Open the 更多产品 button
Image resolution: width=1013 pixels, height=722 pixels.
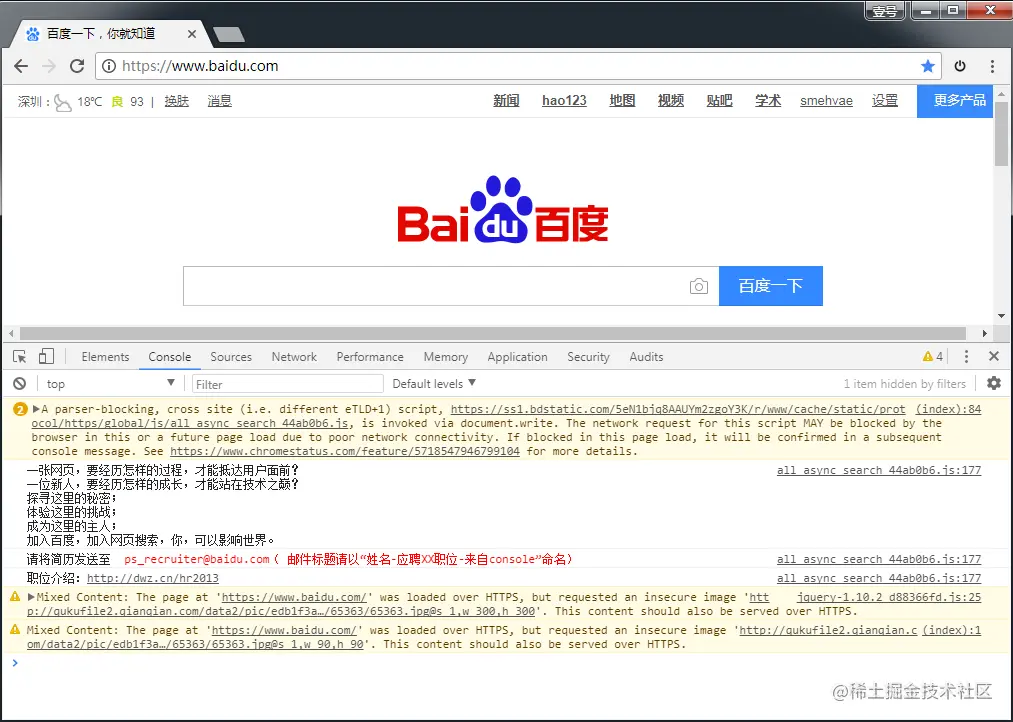[x=955, y=101]
